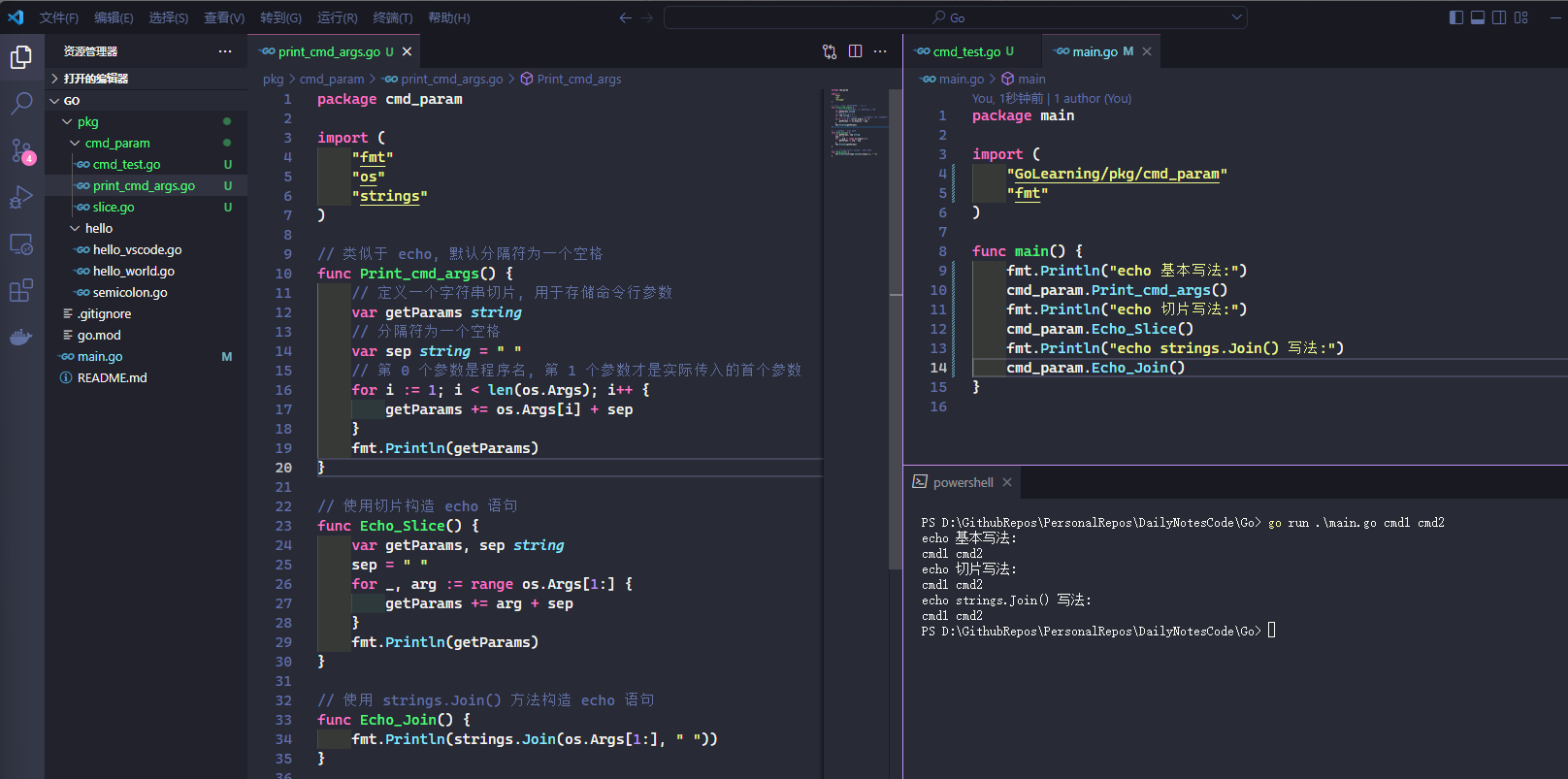Open the command center dropdown arrow
The height and width of the screenshot is (779, 1568).
1236,17
